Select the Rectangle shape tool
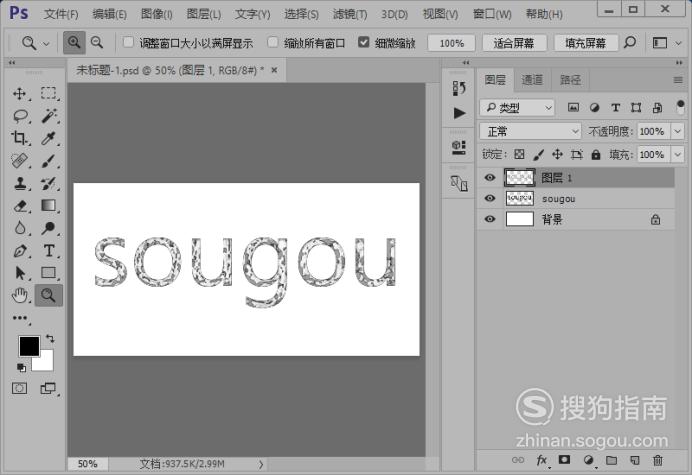 click(49, 273)
